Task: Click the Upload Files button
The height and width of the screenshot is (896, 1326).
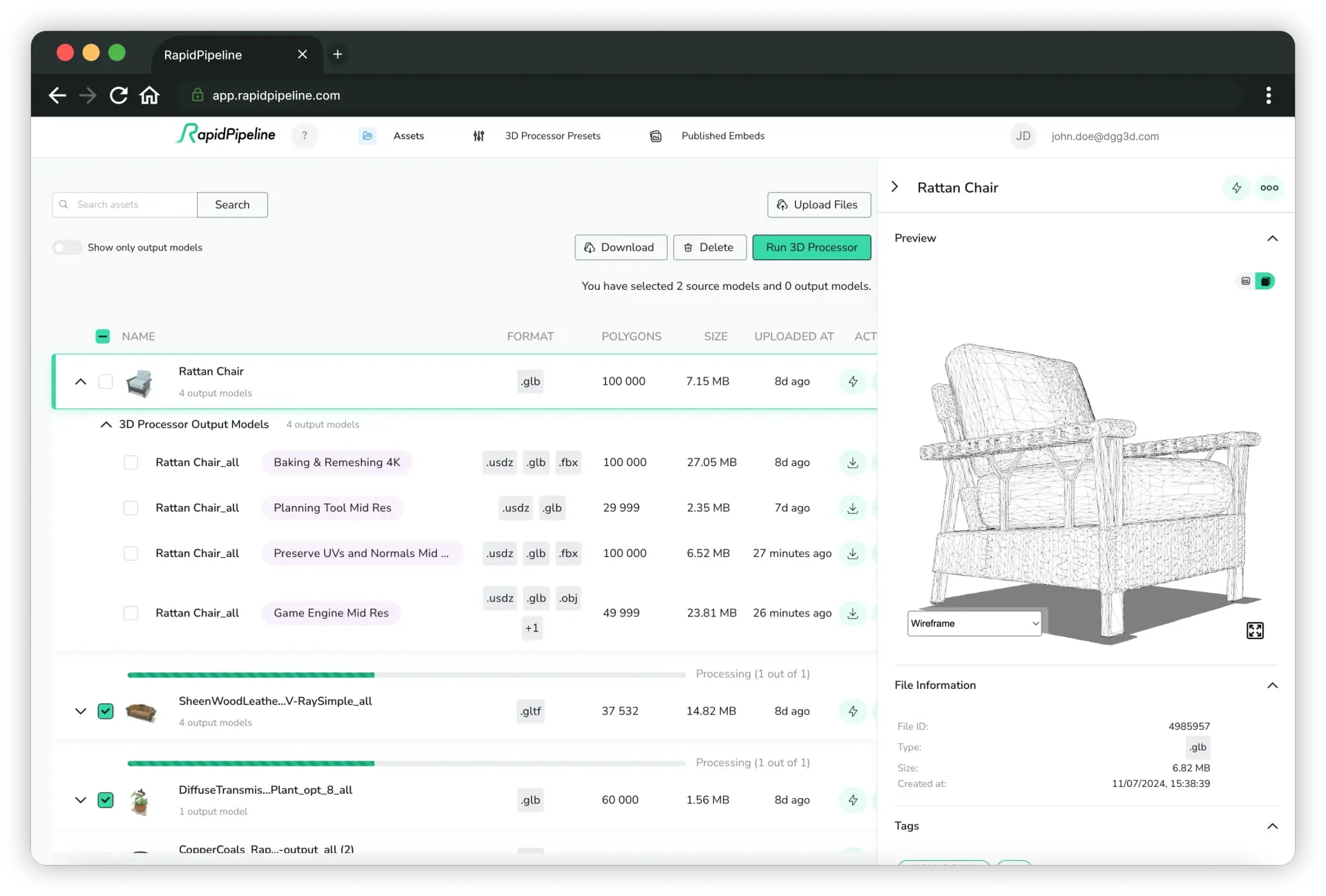Action: (818, 204)
